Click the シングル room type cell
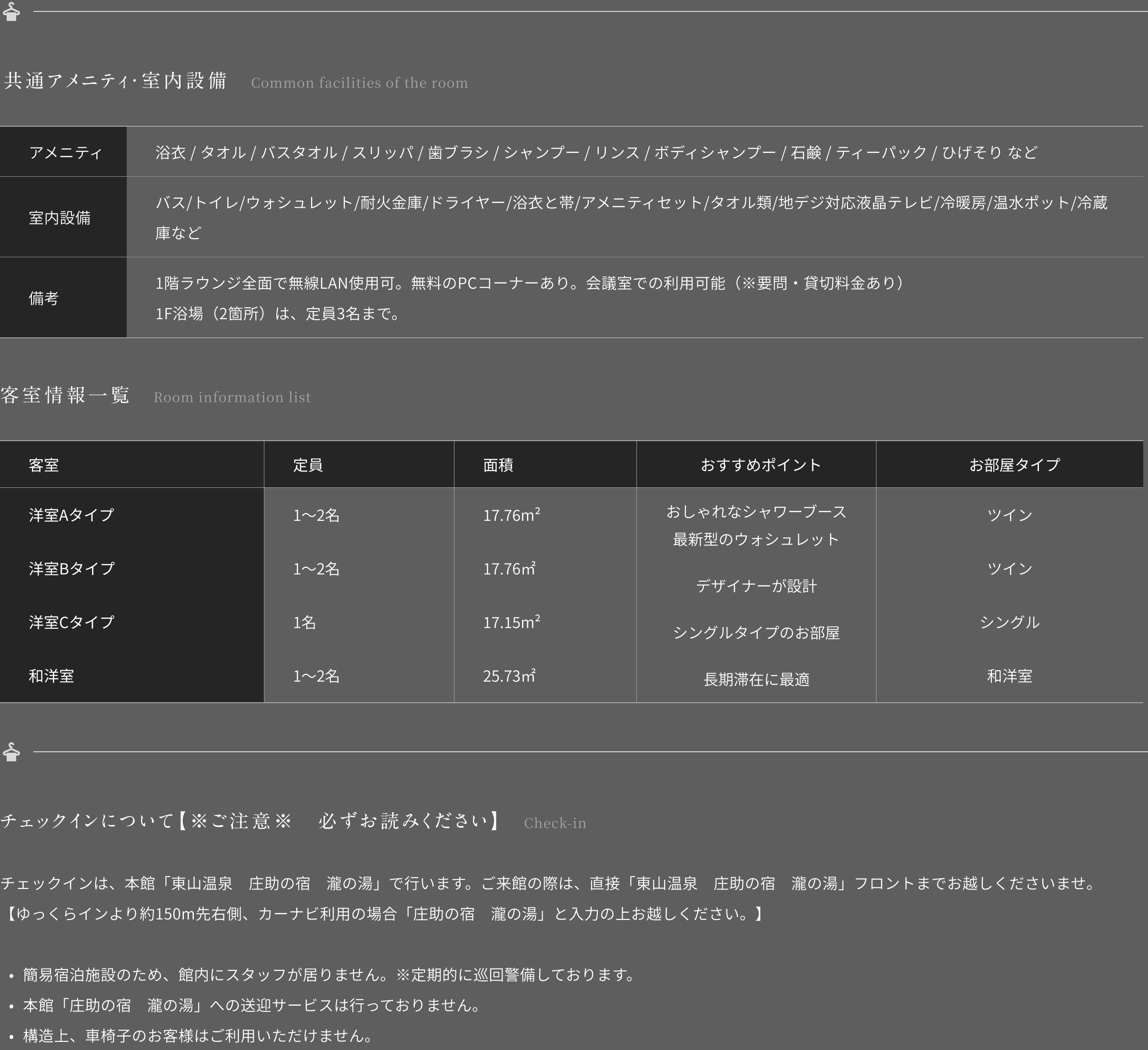 (x=1010, y=622)
